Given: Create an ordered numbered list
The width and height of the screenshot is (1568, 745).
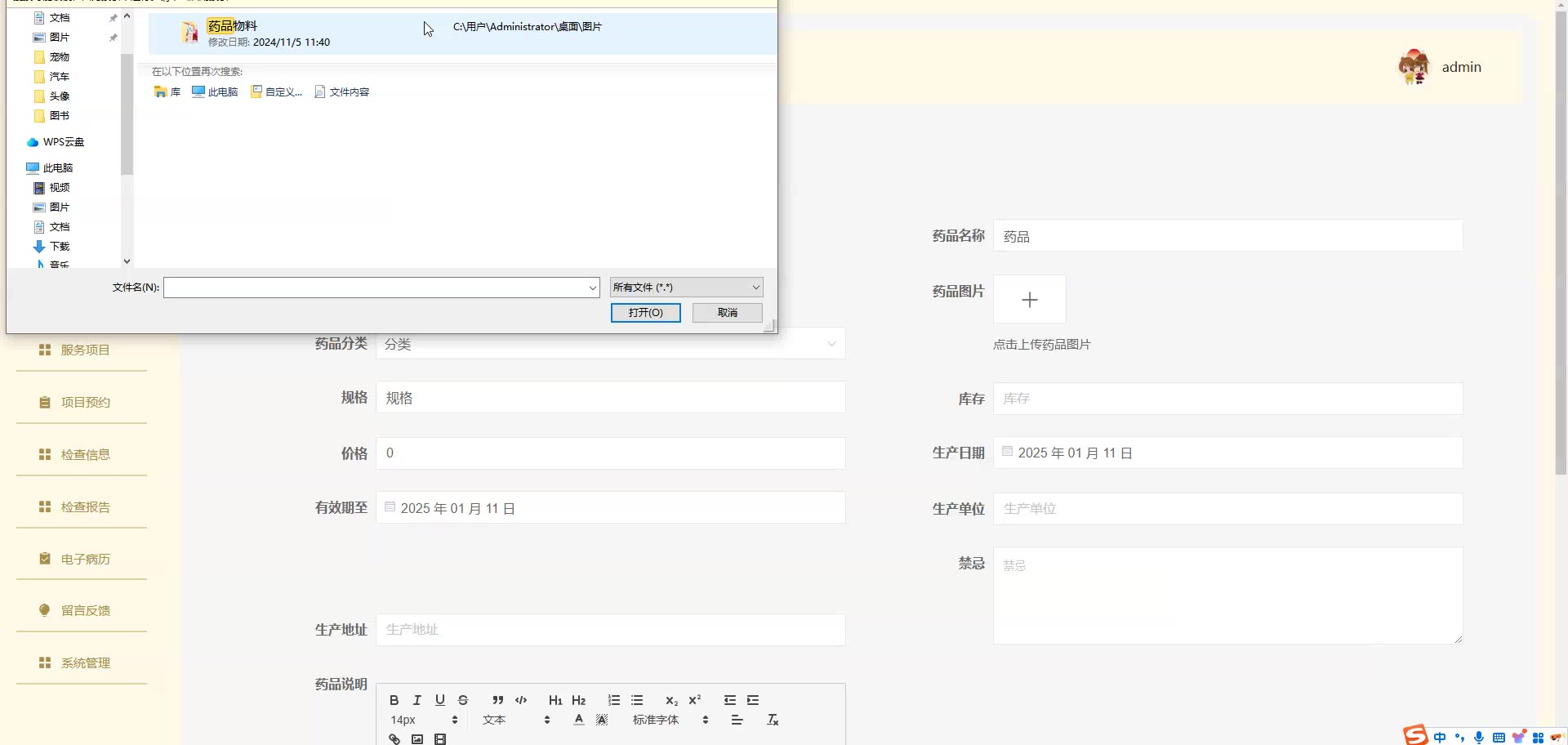Looking at the screenshot, I should tap(614, 700).
